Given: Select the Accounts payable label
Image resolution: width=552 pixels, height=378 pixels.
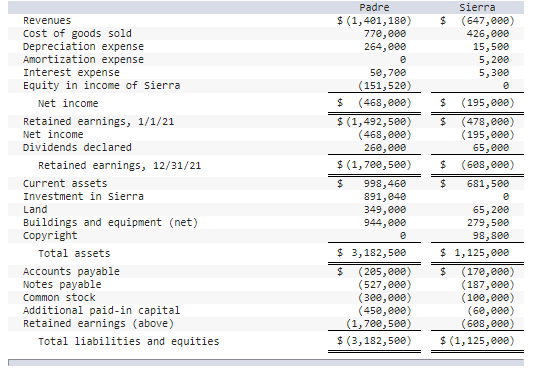Looking at the screenshot, I should click(x=71, y=271).
